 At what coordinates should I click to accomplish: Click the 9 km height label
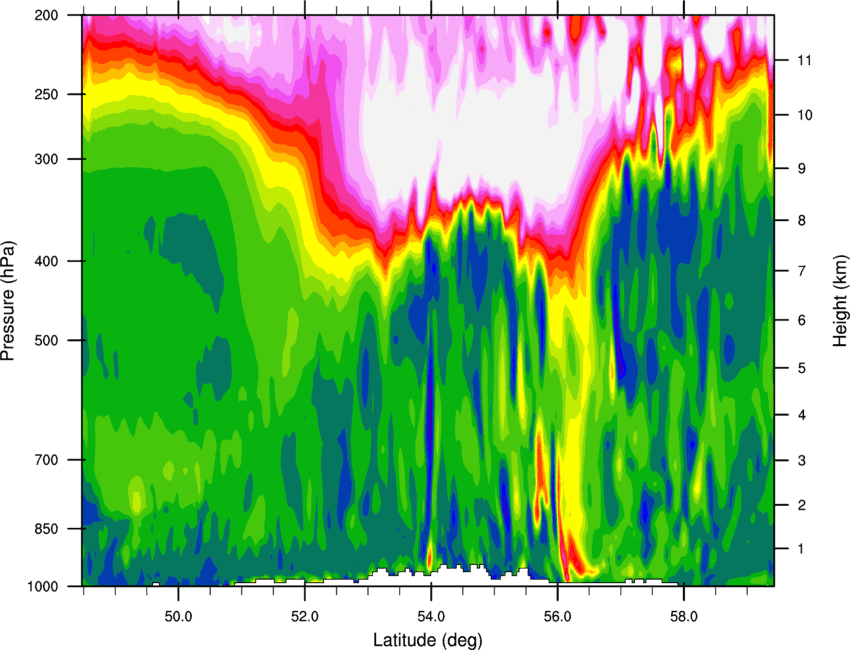pyautogui.click(x=802, y=169)
